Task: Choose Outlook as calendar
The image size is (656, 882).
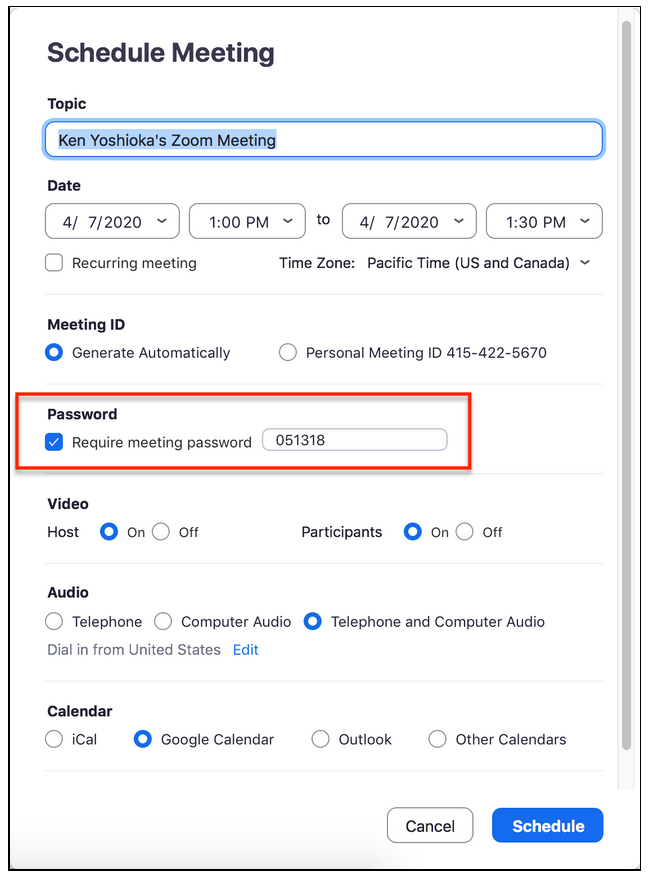Action: (320, 740)
